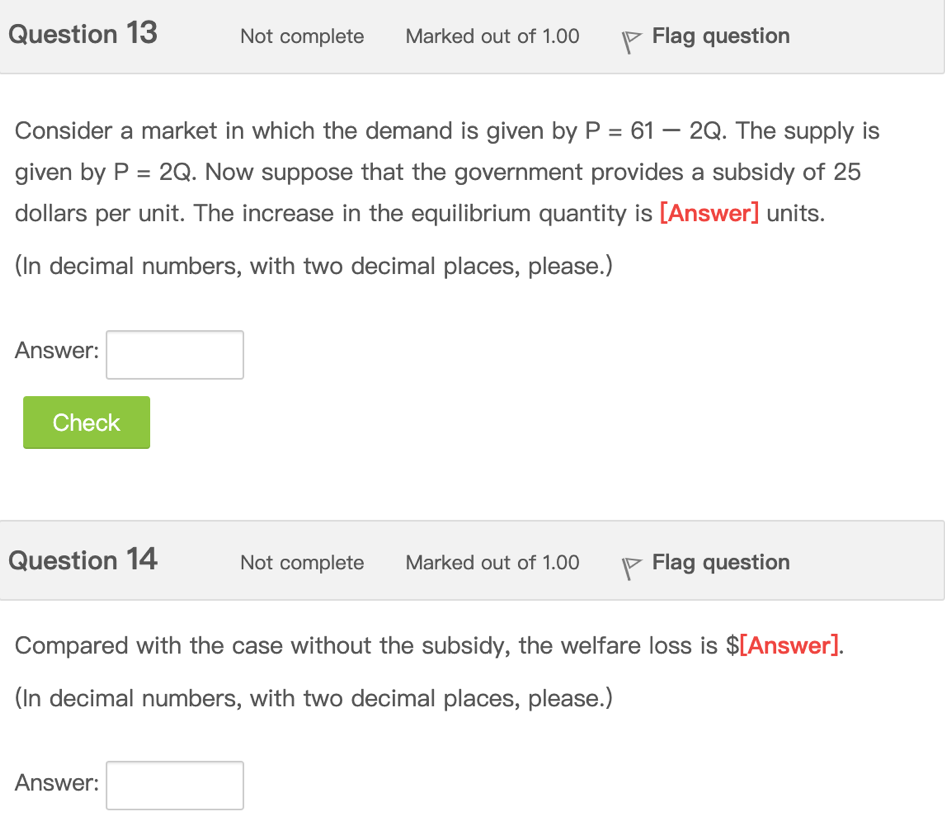Select the red [Answer] placeholder in Question 13

710,213
